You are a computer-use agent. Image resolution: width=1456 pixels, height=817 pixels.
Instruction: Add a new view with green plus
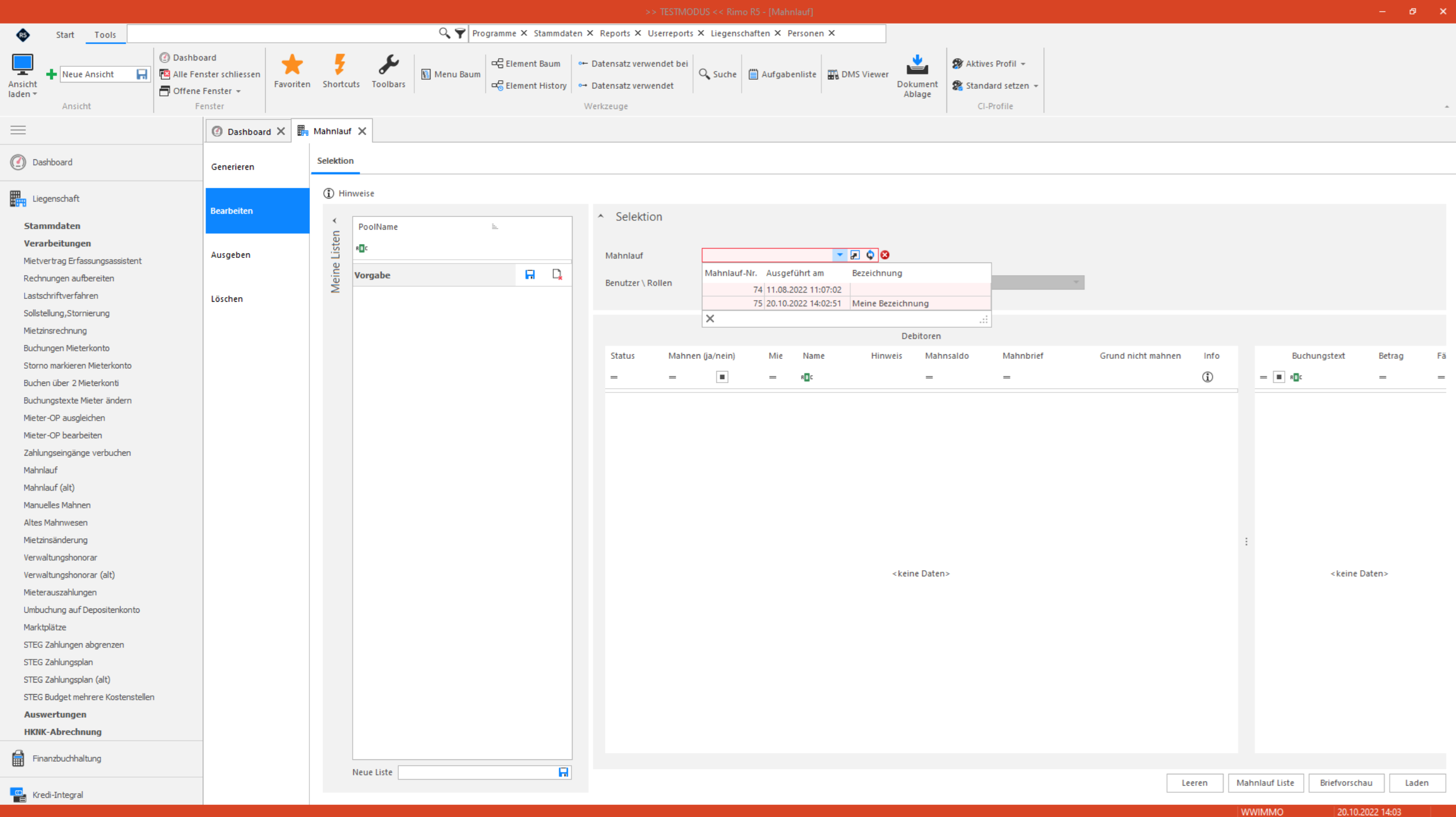51,74
